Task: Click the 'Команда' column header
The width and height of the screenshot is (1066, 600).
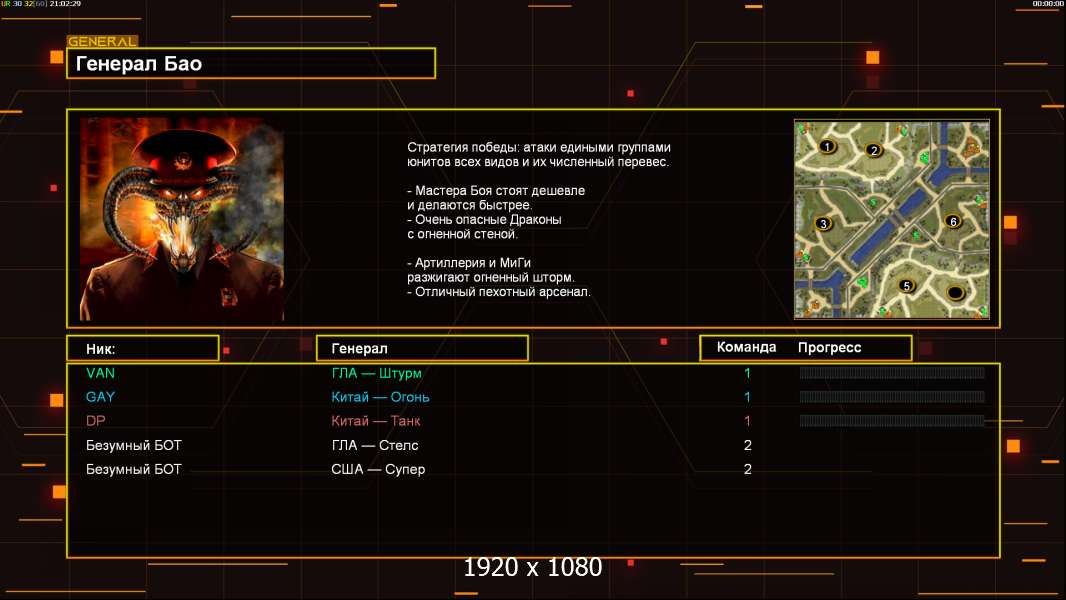Action: 746,347
